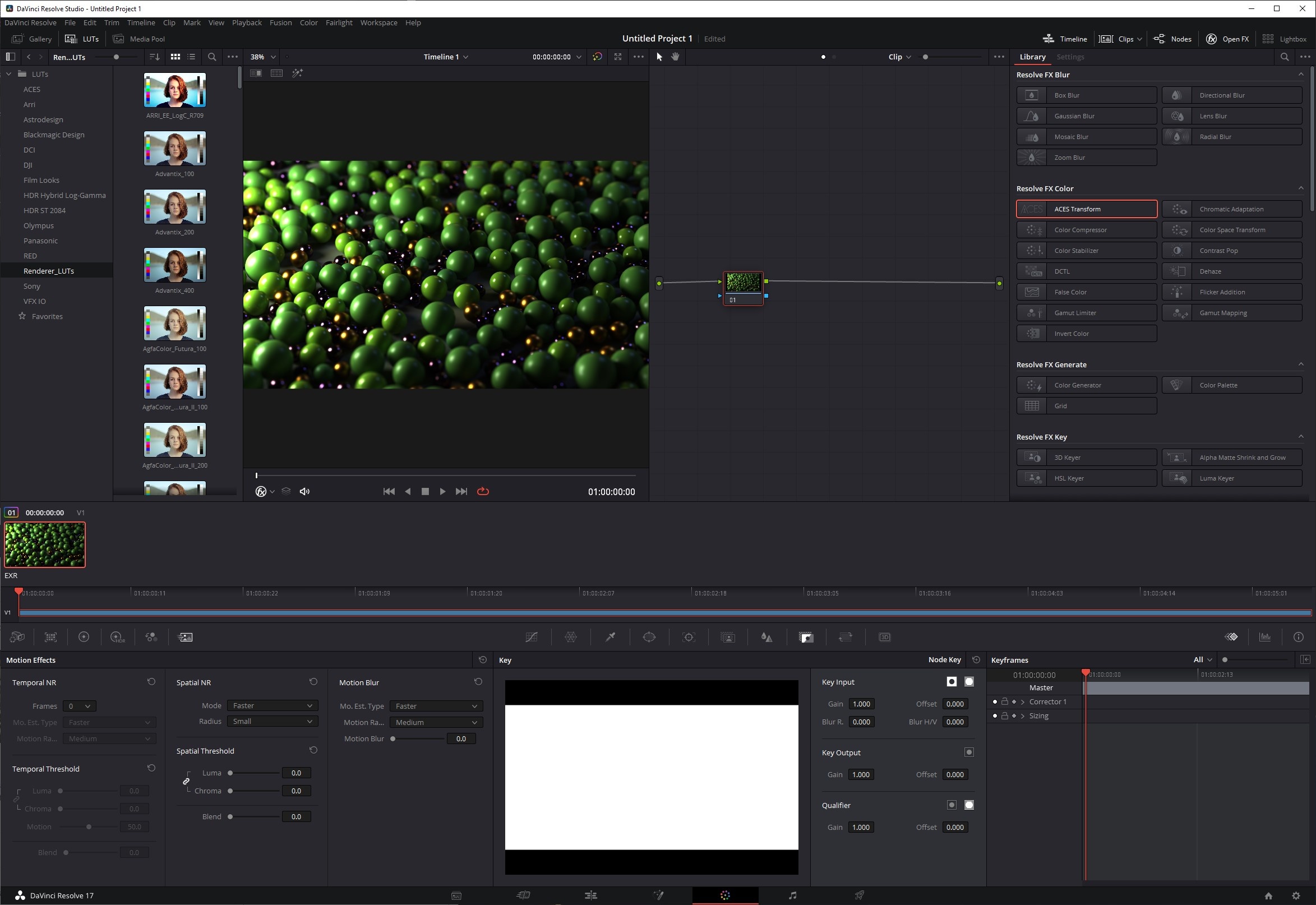Viewport: 1316px width, 905px height.
Task: Toggle viewer loop playback button
Action: 483,492
